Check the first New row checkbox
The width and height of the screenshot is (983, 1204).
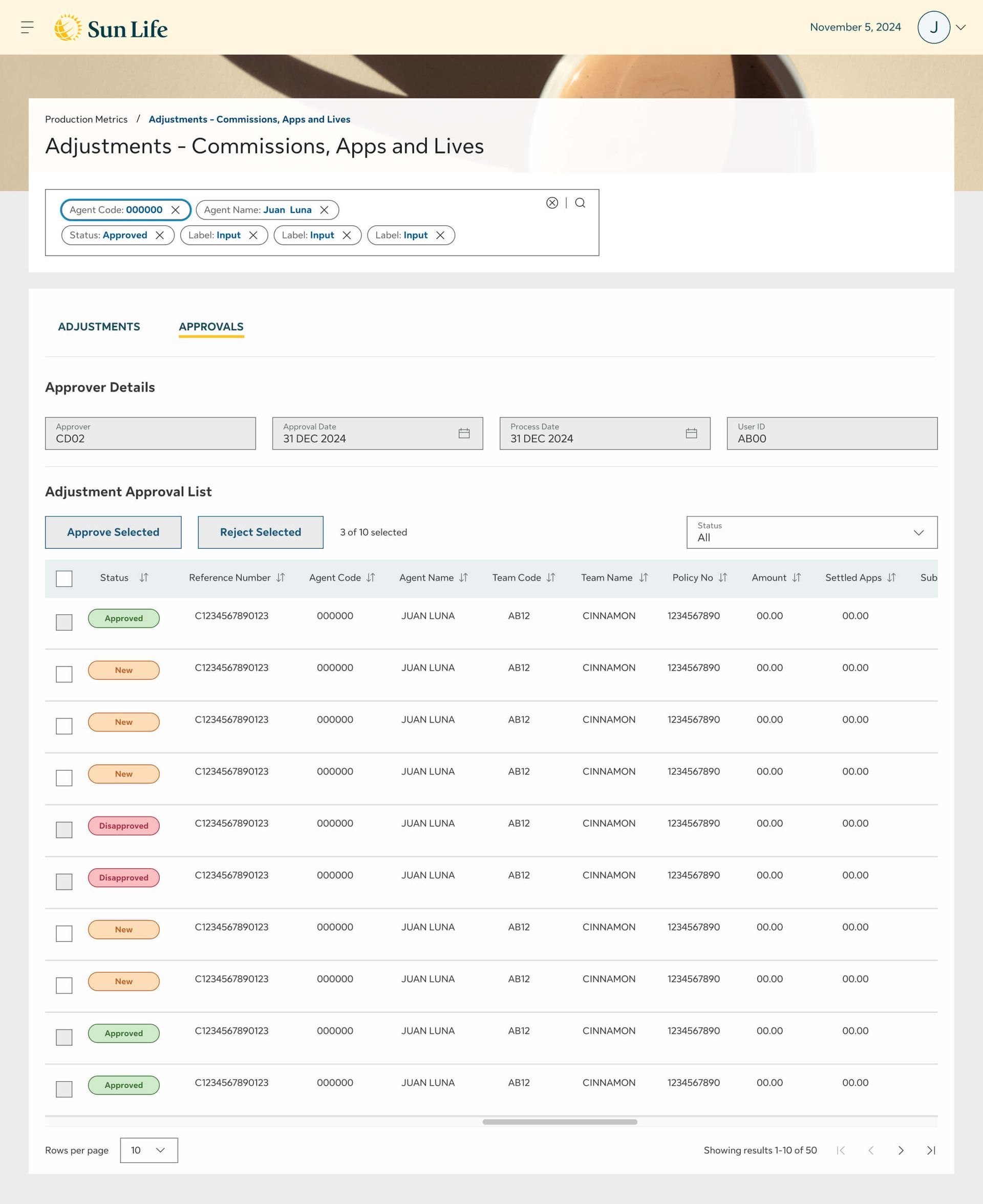[x=64, y=674]
